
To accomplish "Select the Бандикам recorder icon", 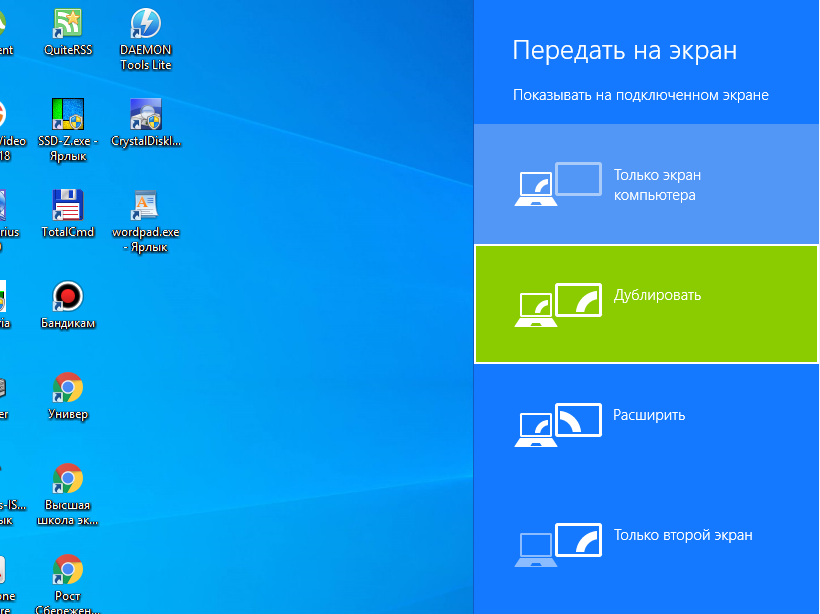I will click(68, 297).
